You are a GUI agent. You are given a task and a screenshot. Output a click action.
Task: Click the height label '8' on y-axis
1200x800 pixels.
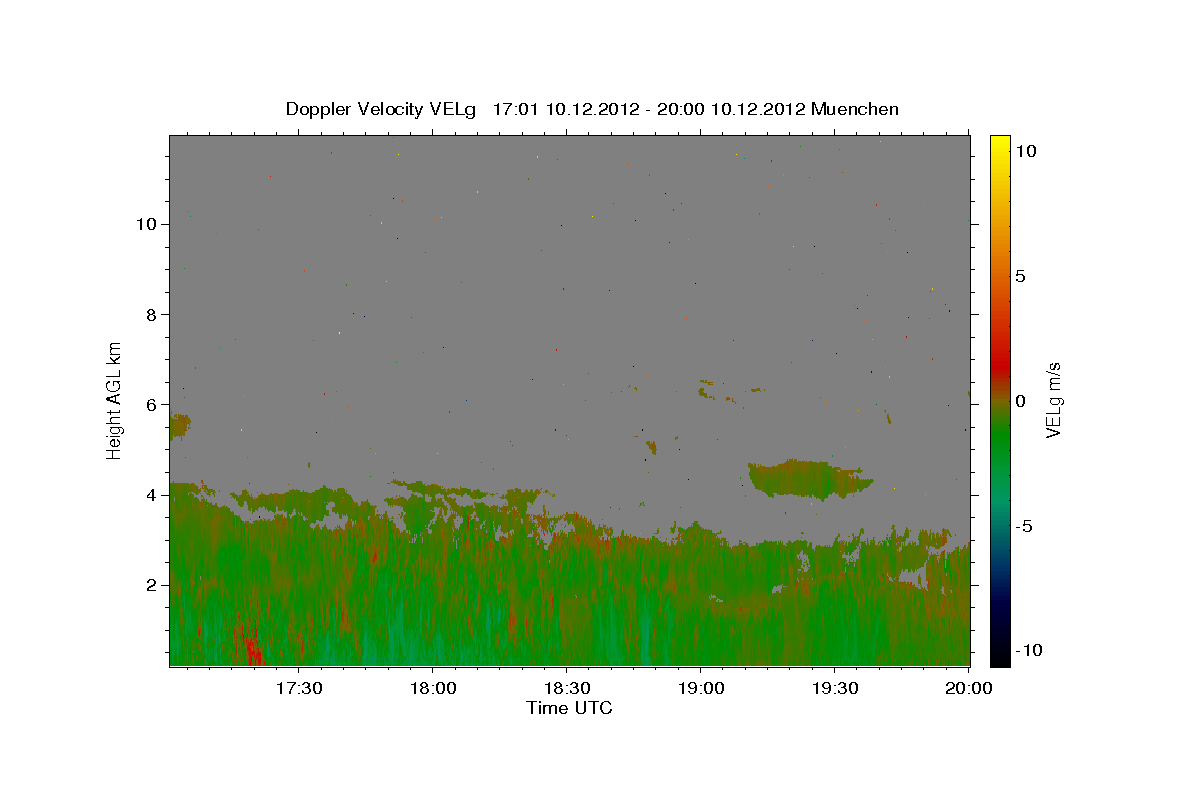pos(150,314)
